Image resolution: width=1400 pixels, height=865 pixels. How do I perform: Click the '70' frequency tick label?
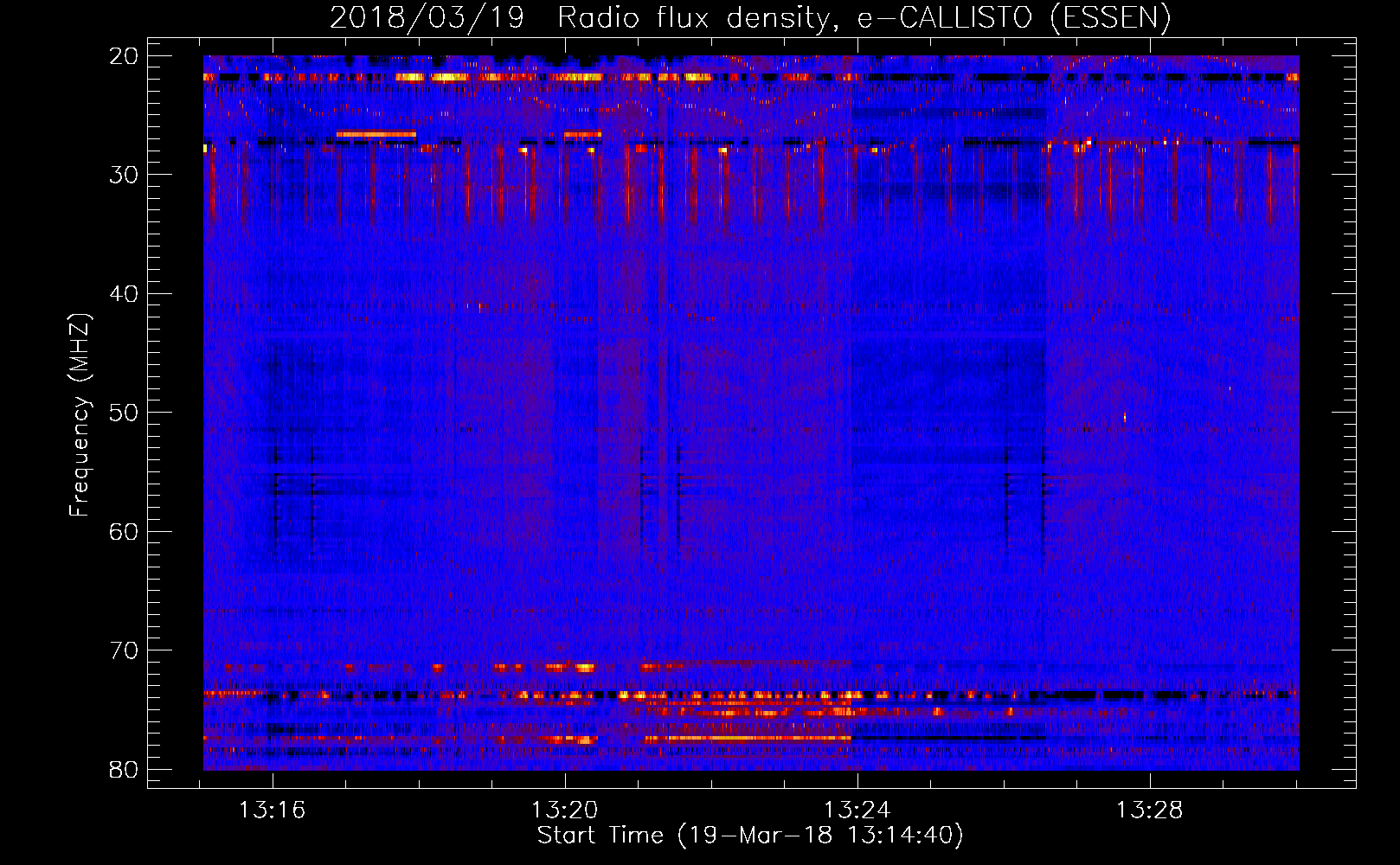coord(125,650)
